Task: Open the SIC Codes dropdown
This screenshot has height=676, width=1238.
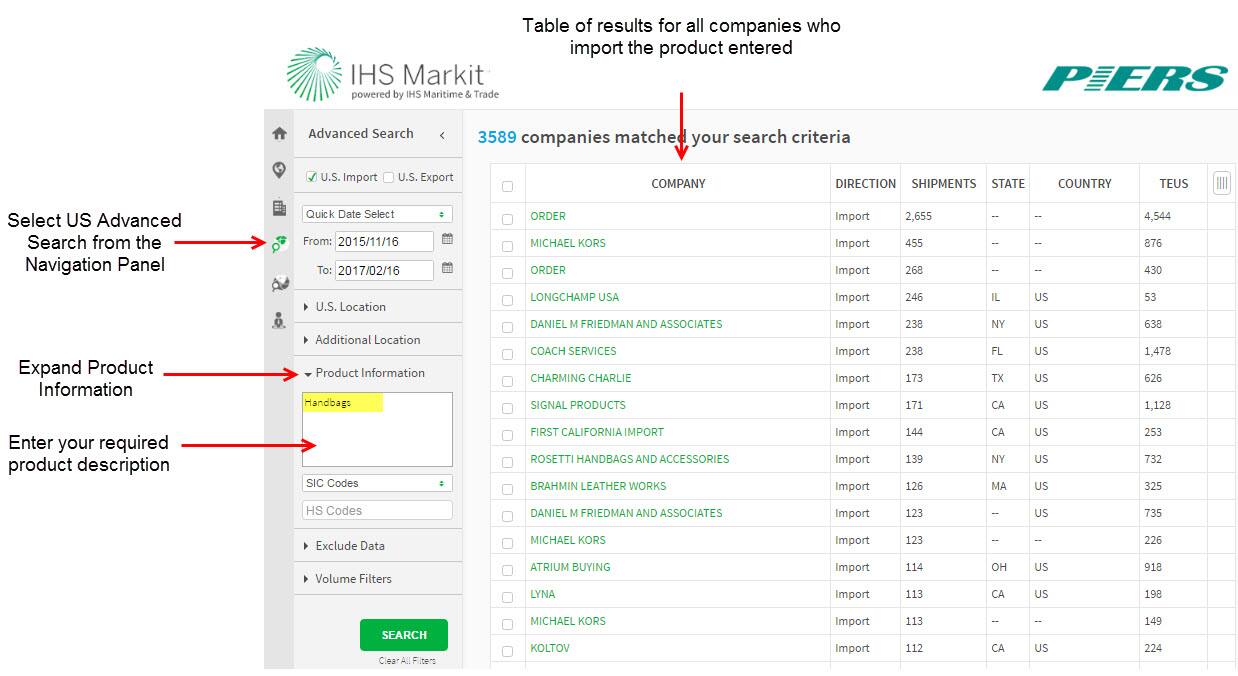Action: (x=377, y=483)
